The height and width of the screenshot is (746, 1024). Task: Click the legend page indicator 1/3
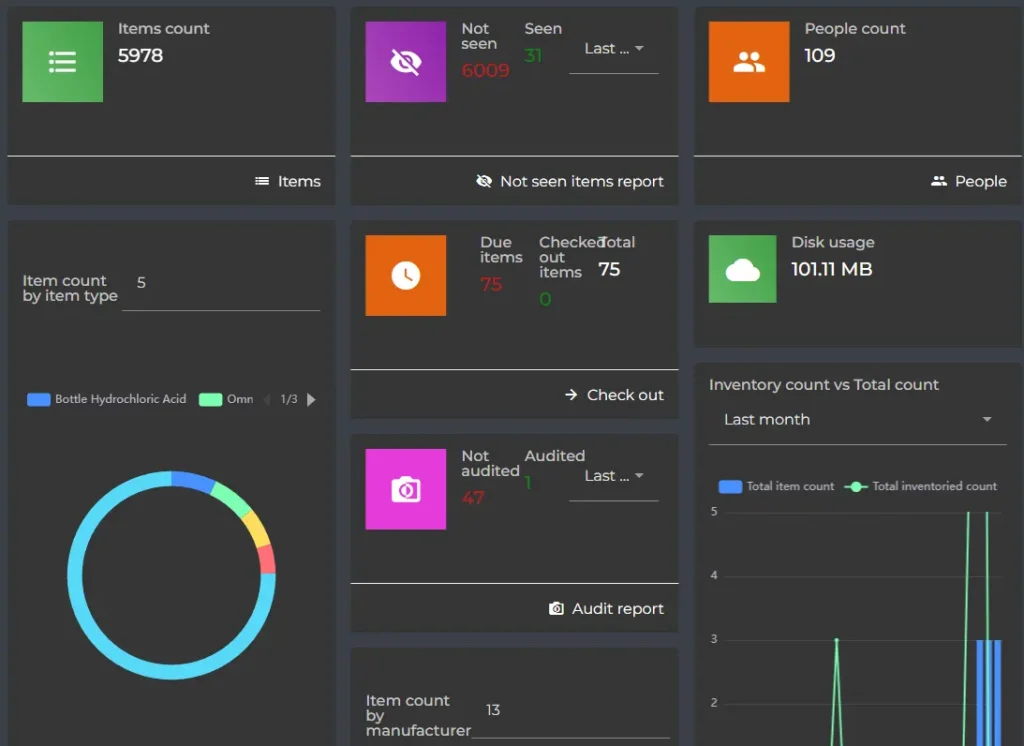pyautogui.click(x=289, y=399)
